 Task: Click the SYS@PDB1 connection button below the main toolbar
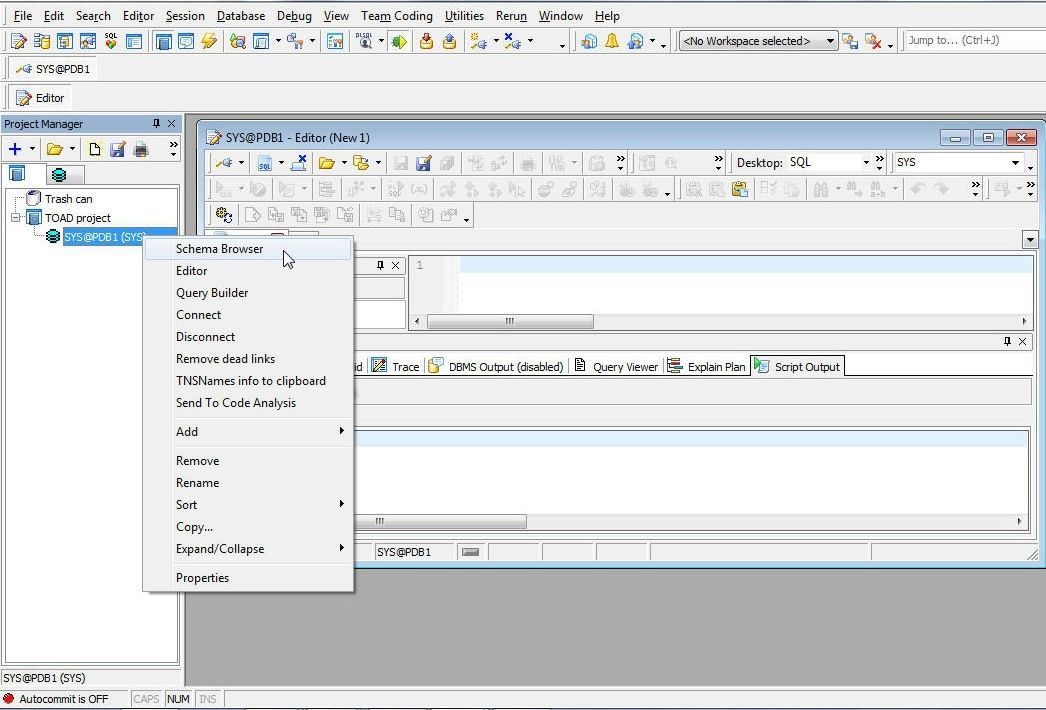pyautogui.click(x=53, y=69)
